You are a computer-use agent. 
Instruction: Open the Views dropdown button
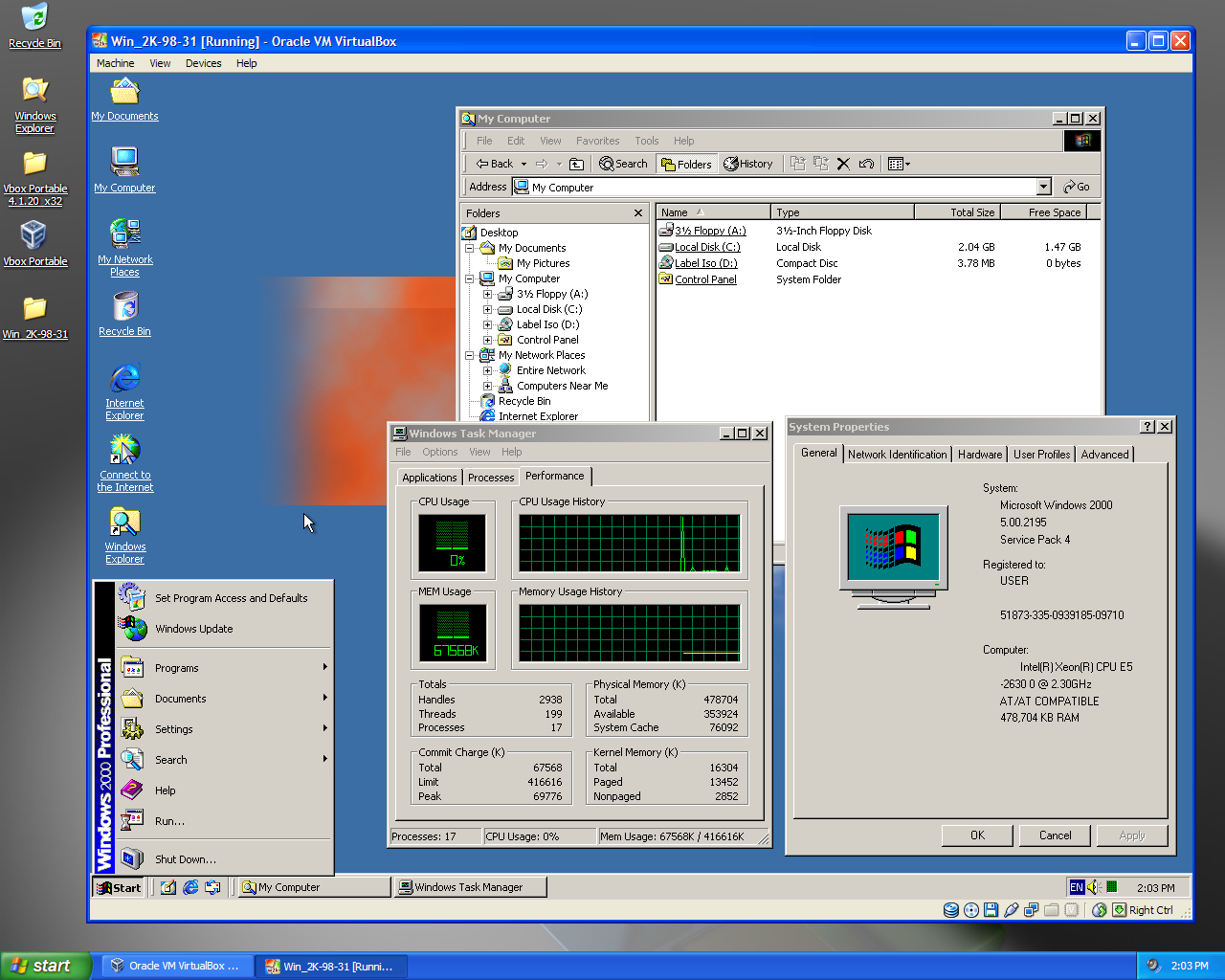(x=899, y=164)
